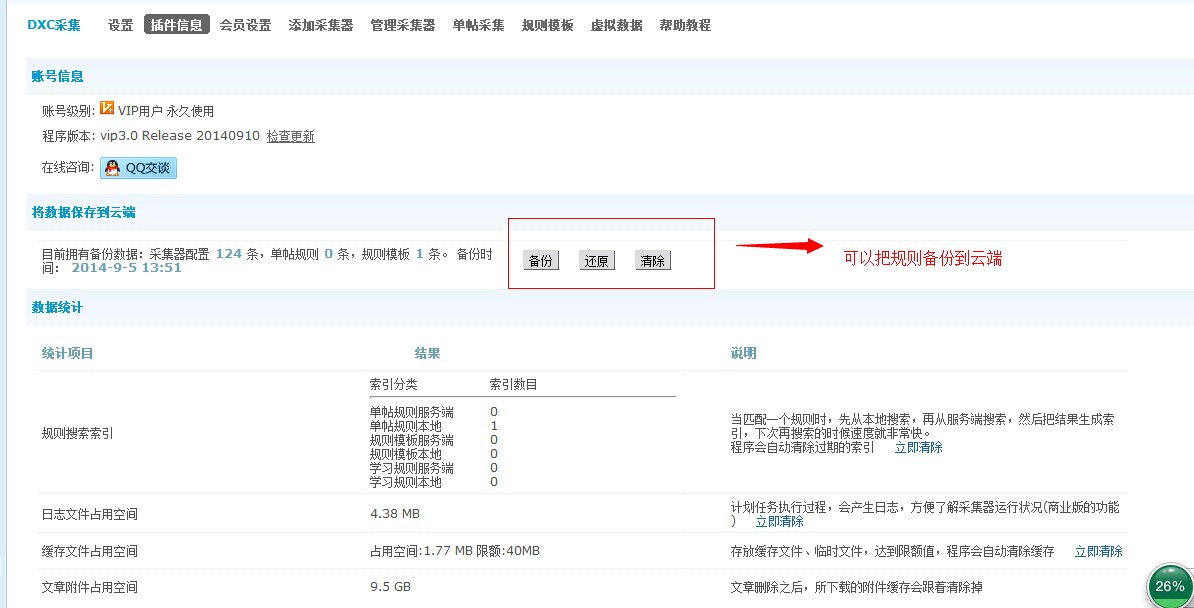The height and width of the screenshot is (608, 1194).
Task: Click the 结果 column header
Action: pos(427,354)
